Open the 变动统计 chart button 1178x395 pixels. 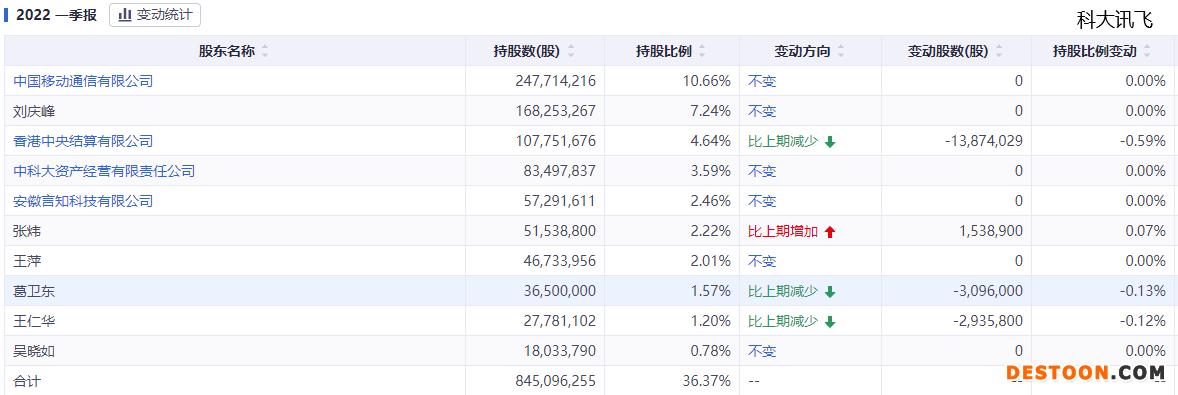[155, 14]
